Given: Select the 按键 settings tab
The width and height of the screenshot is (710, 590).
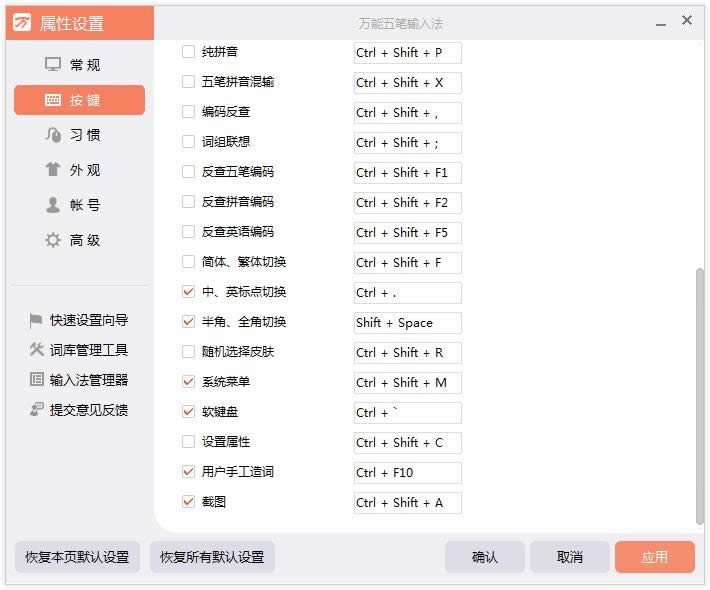Looking at the screenshot, I should pyautogui.click(x=79, y=100).
